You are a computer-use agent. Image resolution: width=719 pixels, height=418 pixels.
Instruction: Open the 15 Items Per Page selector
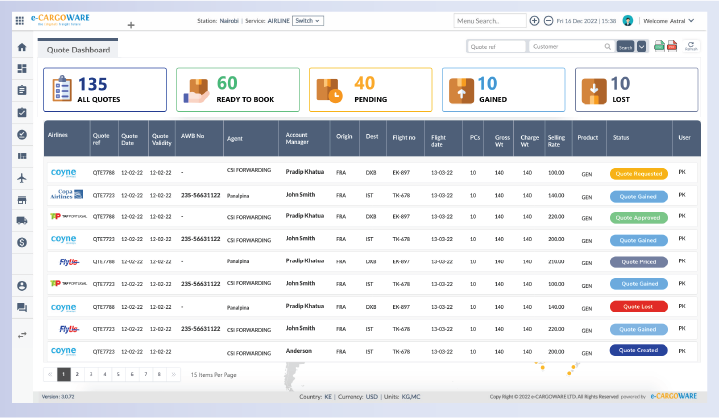coord(213,375)
